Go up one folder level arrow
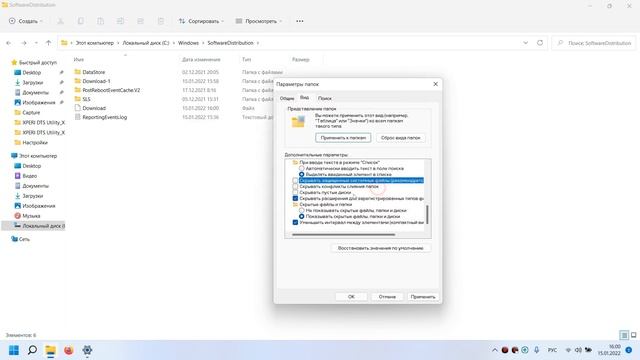 pos(48,43)
